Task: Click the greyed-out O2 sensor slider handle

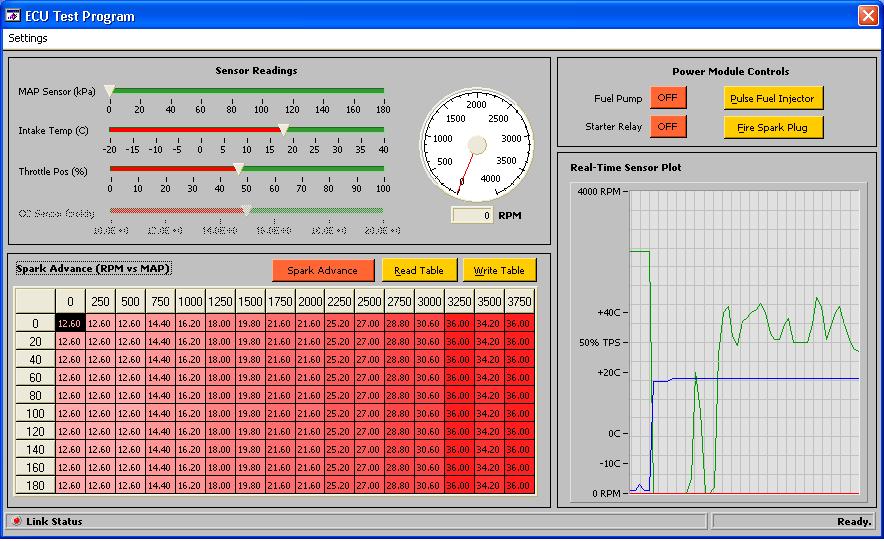Action: [x=246, y=211]
